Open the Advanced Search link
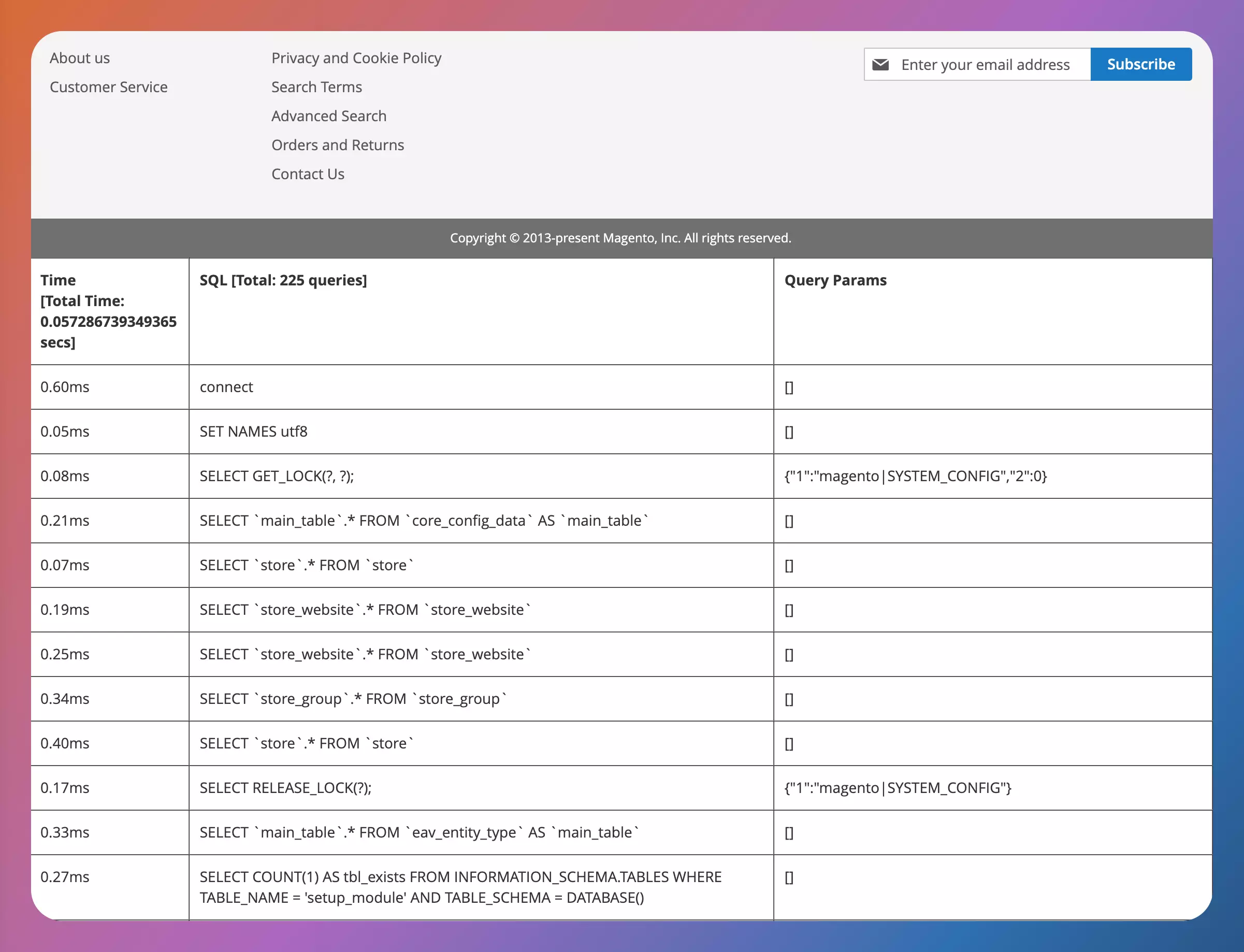 click(x=329, y=116)
